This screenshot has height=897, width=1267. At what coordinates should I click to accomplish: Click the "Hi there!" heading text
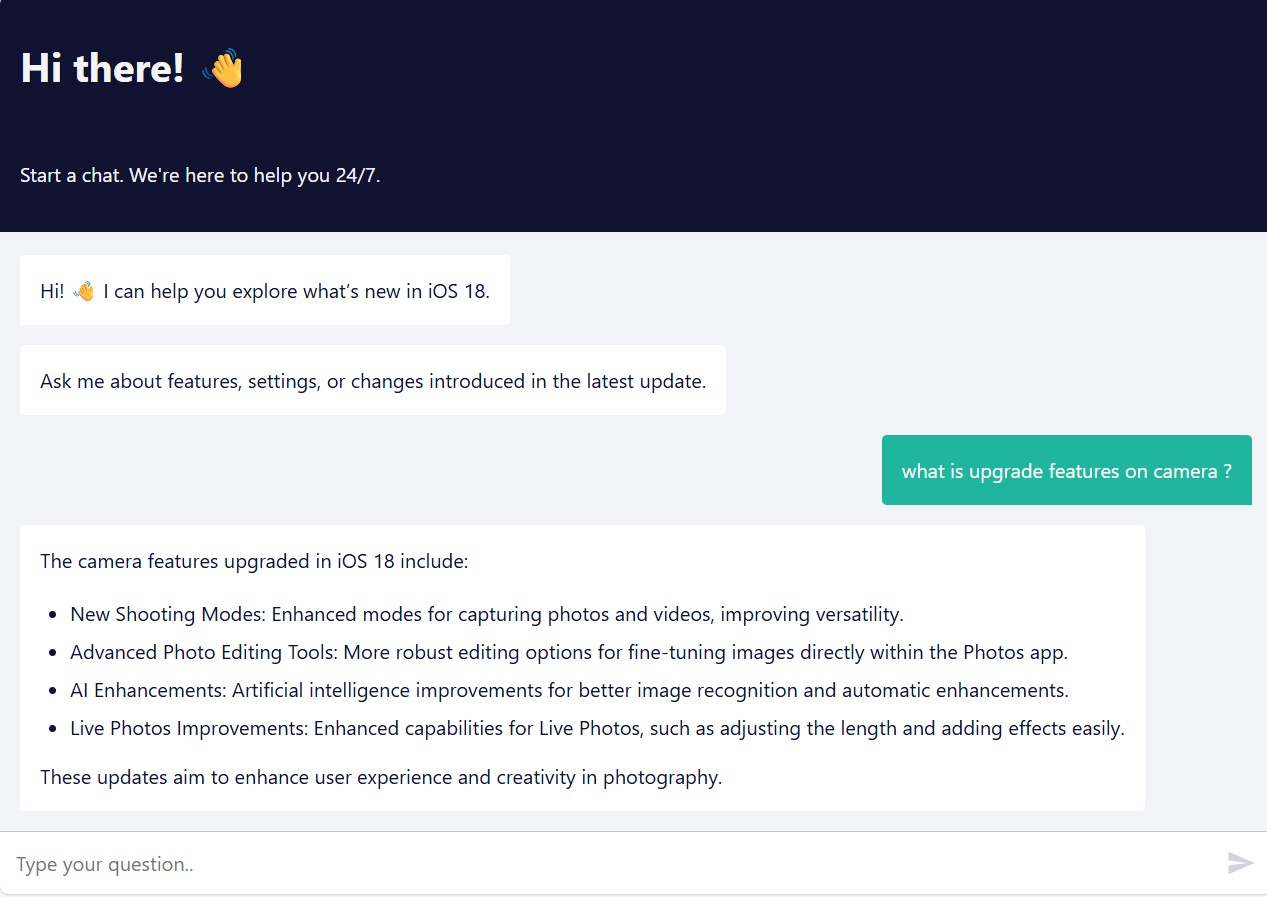point(102,68)
